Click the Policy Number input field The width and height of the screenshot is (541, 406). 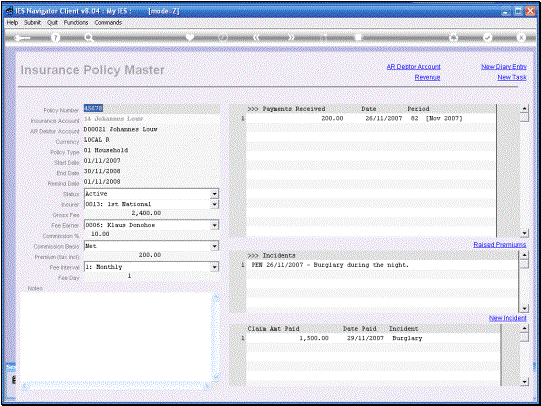tap(151, 109)
